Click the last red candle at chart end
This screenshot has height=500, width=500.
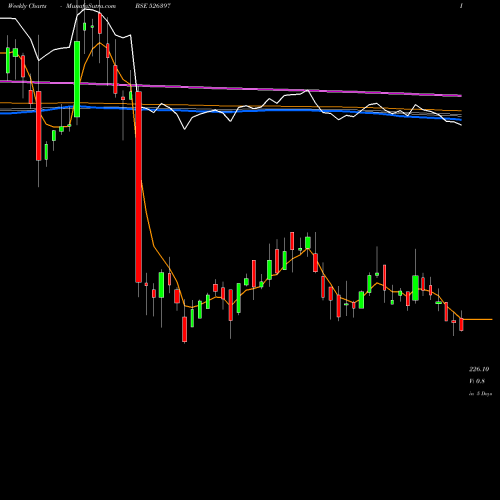click(461, 324)
